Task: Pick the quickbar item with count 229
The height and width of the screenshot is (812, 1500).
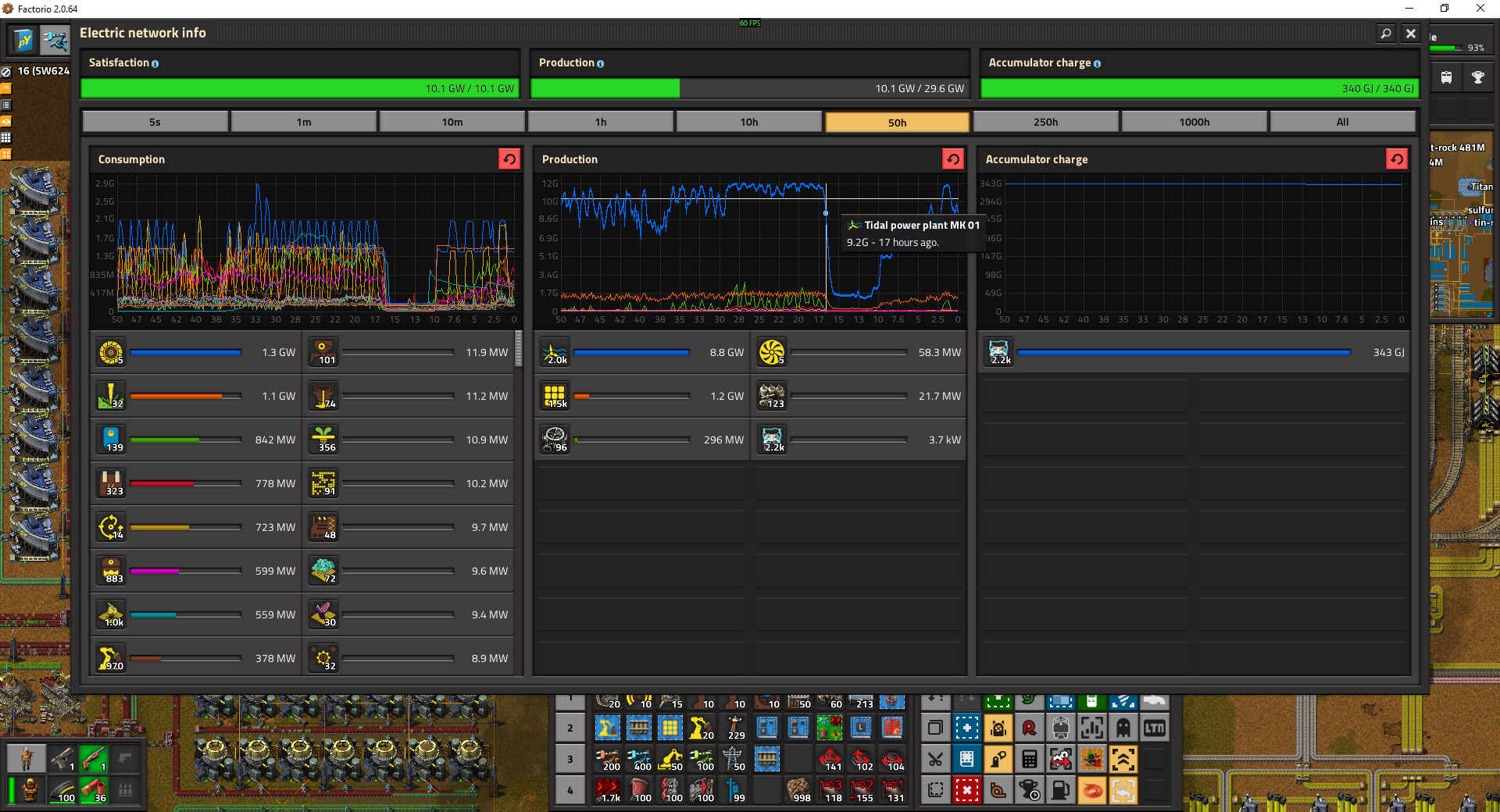Action: click(733, 728)
